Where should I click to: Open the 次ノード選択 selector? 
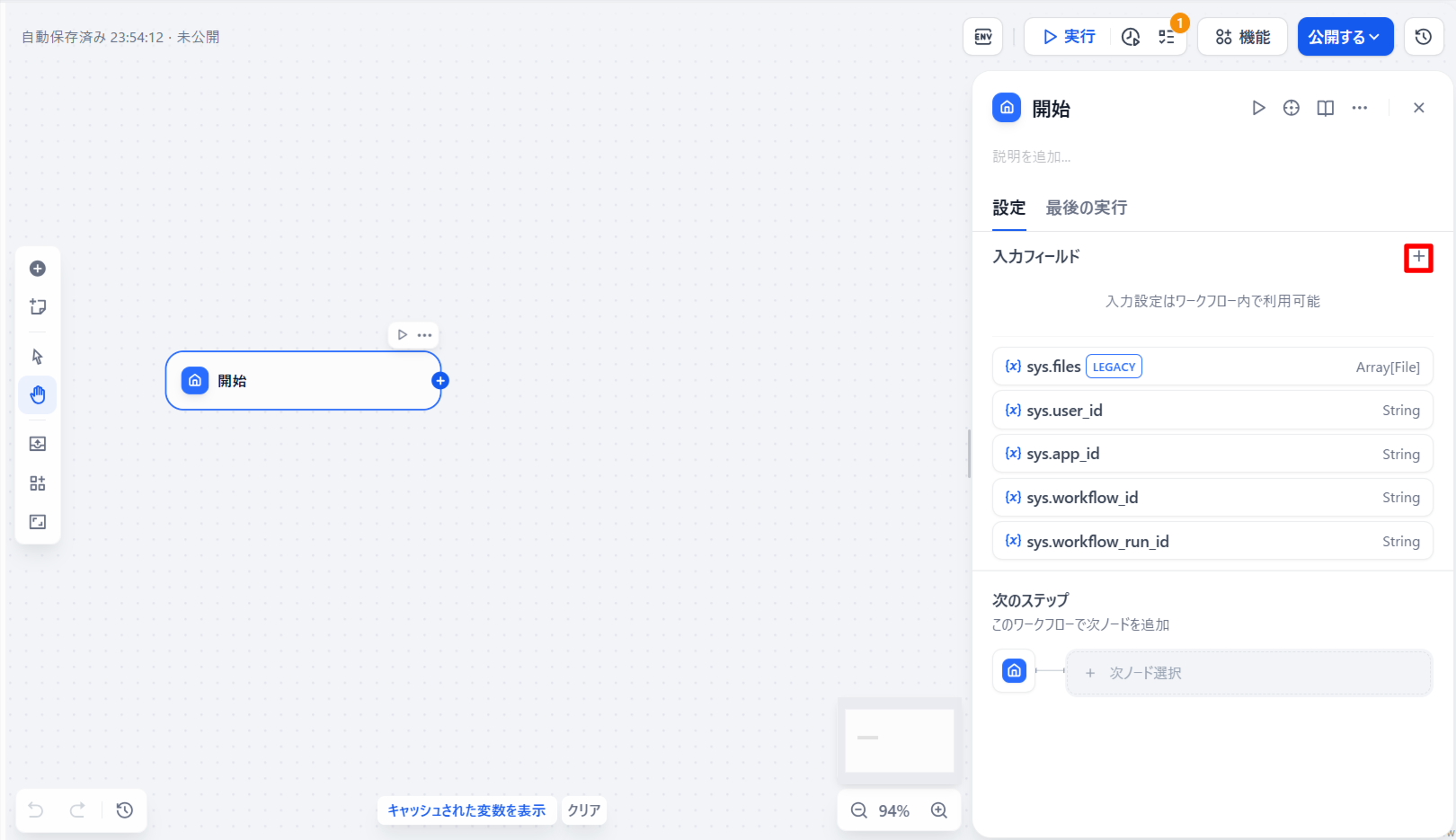(1247, 673)
